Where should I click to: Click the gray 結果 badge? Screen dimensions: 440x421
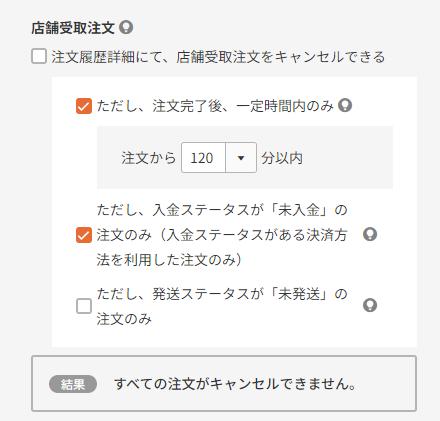73,384
